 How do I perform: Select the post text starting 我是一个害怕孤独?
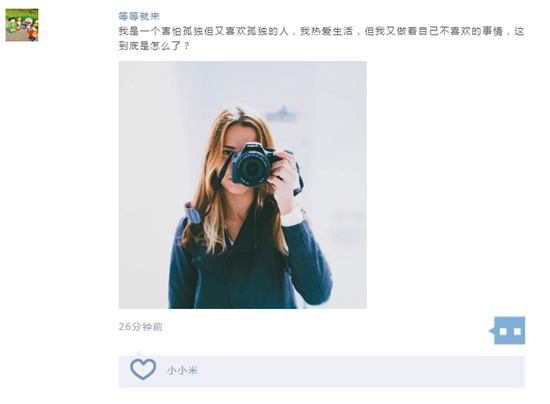pos(322,38)
